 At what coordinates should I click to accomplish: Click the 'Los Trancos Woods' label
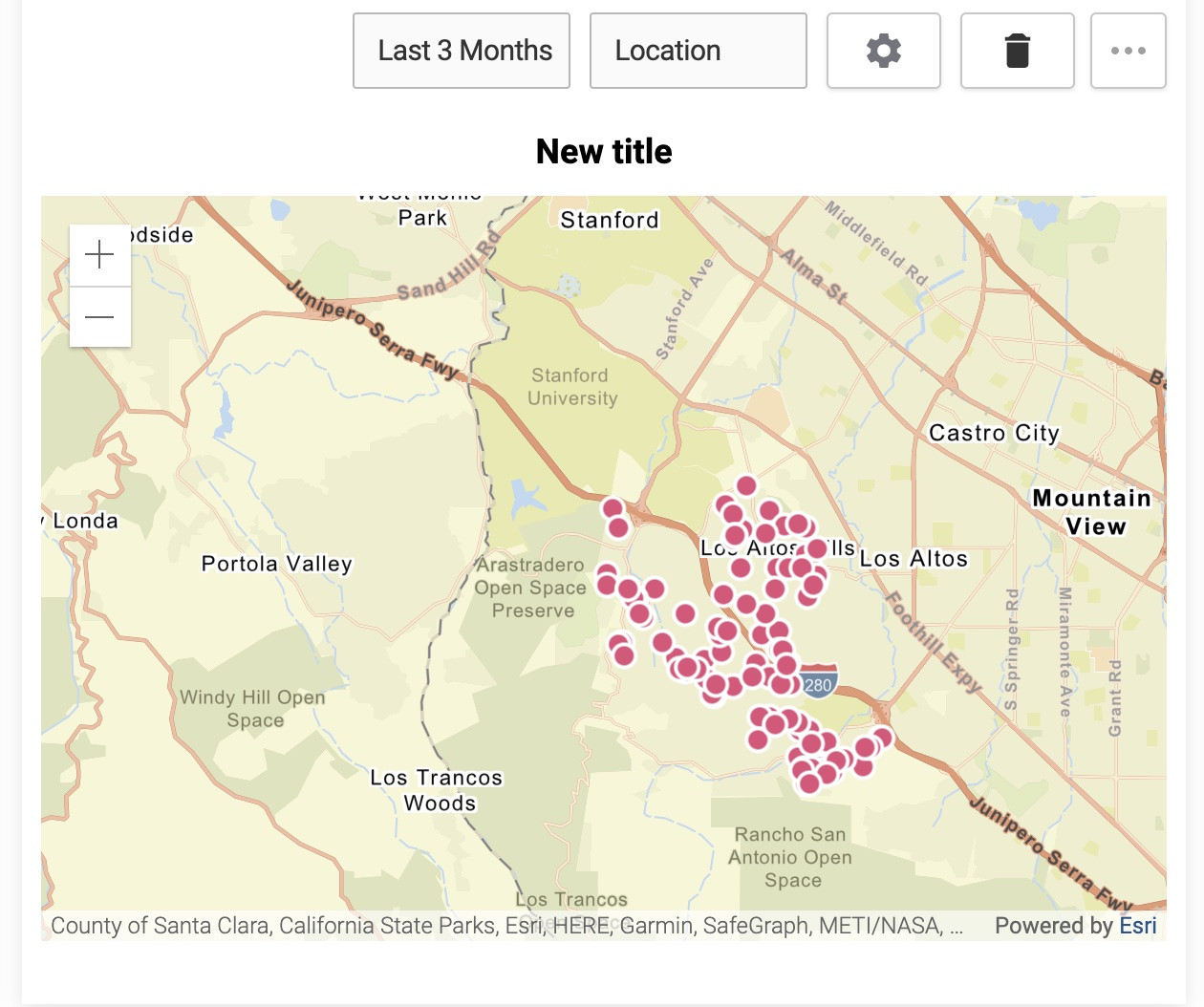point(438,790)
